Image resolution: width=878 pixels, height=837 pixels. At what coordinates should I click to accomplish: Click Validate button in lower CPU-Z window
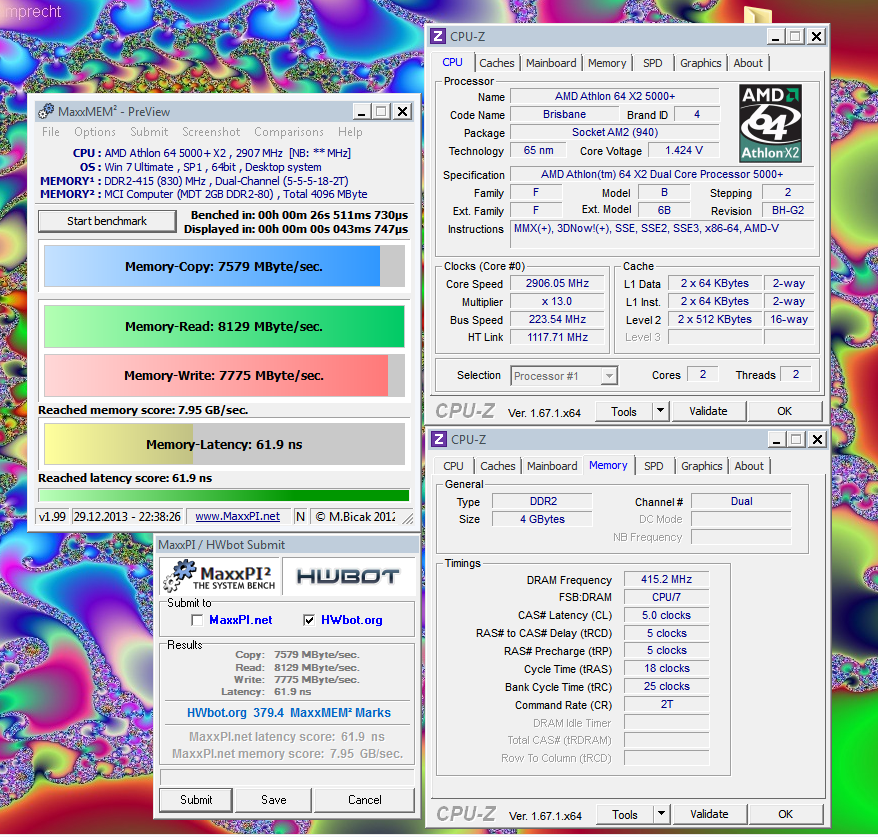(x=709, y=815)
